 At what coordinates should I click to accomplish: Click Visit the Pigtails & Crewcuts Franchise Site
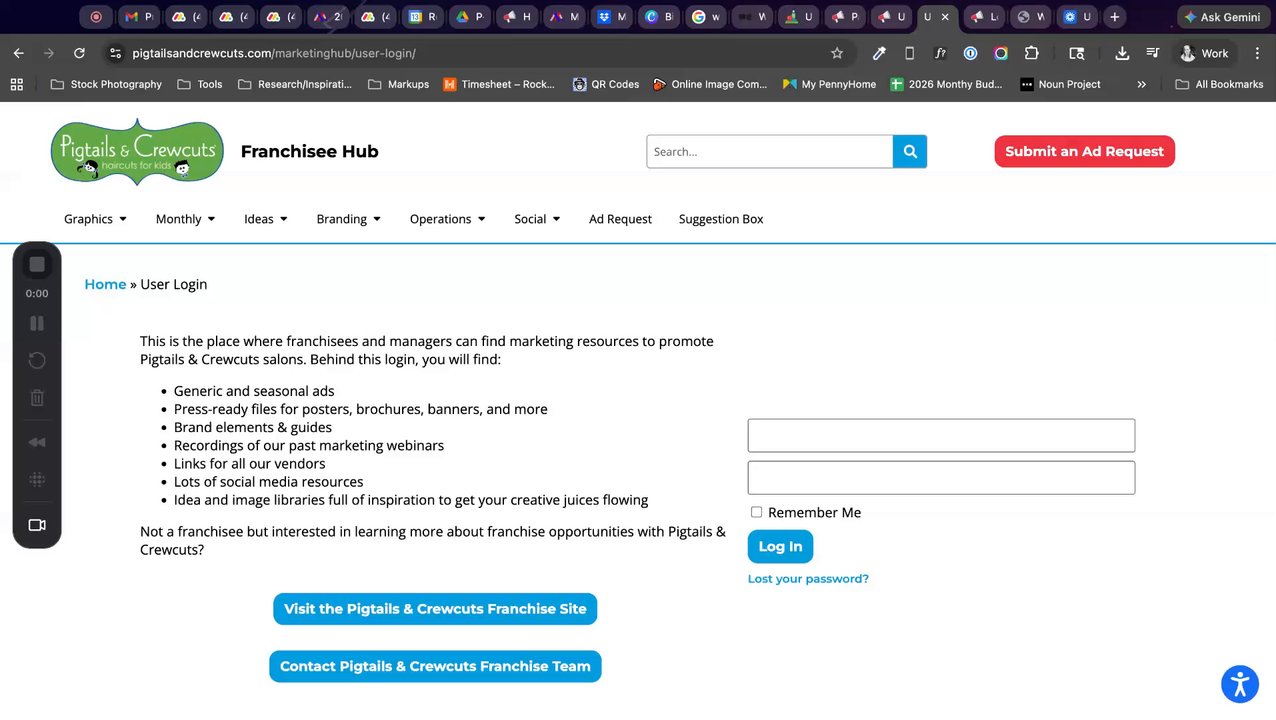(435, 609)
